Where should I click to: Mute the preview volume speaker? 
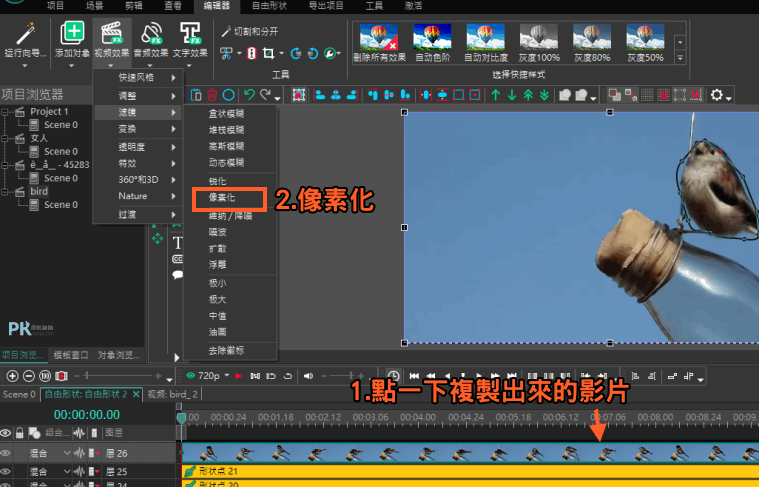click(308, 376)
